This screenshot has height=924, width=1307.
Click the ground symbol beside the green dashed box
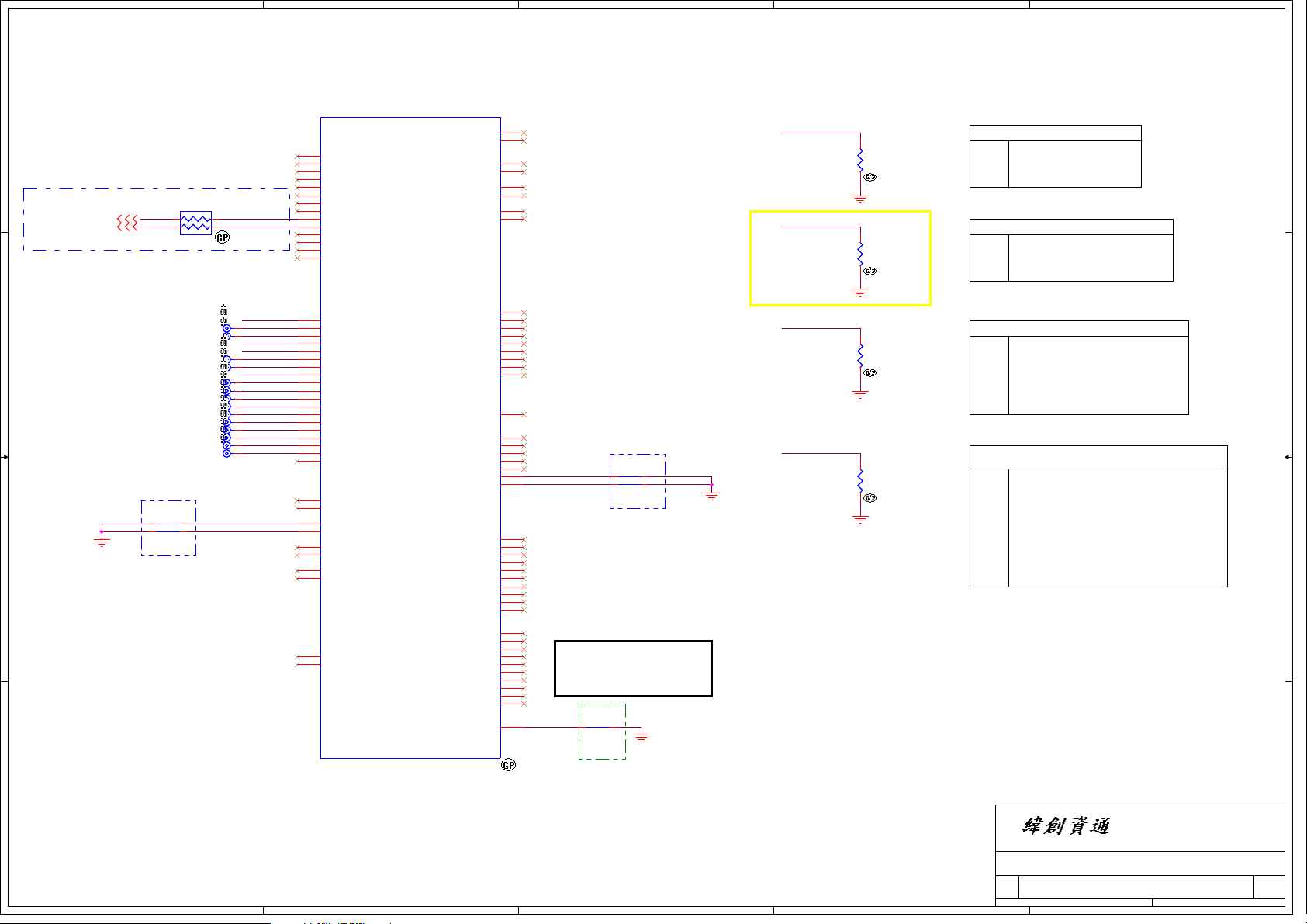641,737
